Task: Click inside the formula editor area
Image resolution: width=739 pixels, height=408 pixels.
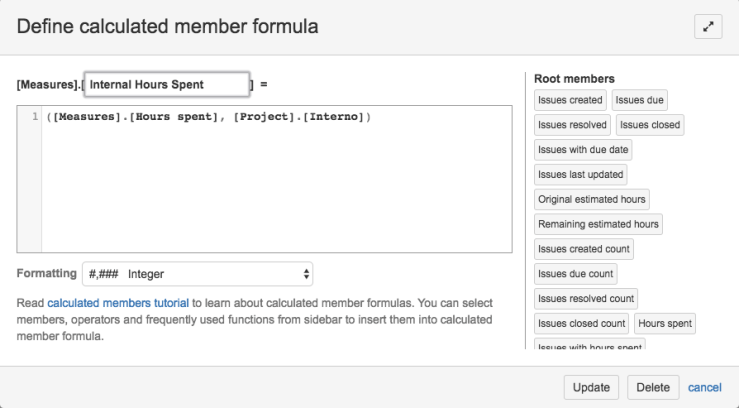Action: tap(275, 180)
